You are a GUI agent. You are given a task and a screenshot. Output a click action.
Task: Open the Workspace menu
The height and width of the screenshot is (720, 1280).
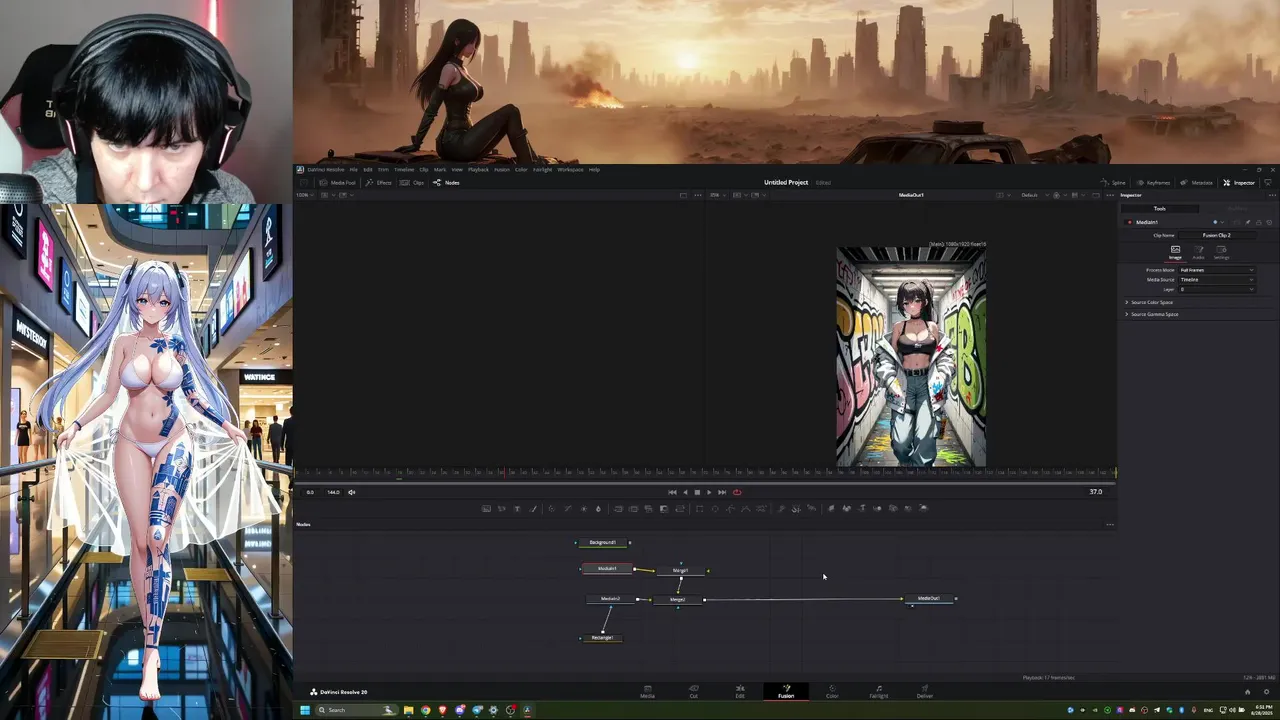coord(570,169)
